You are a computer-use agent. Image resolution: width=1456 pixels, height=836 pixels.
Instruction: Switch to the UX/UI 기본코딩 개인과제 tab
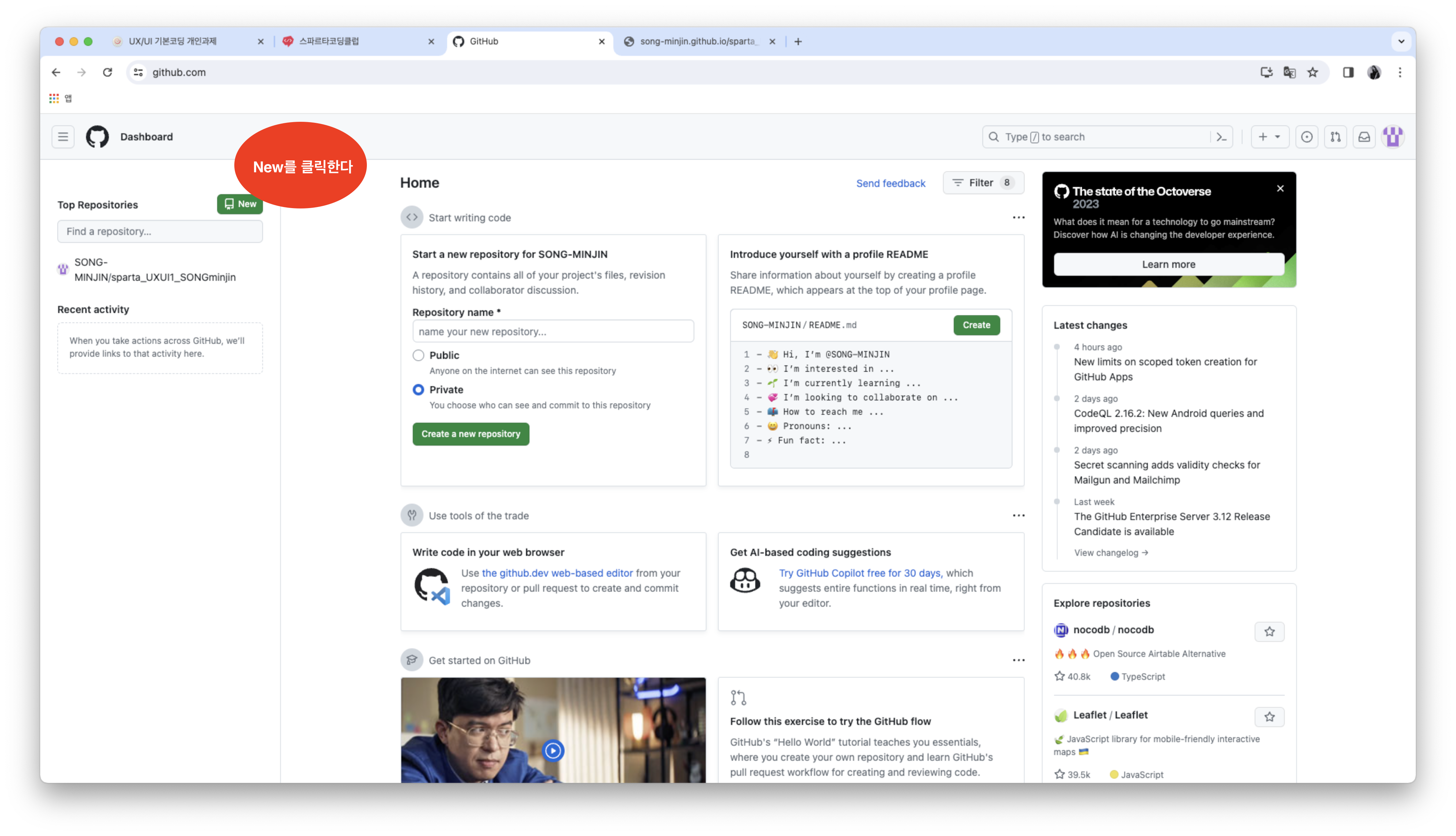point(172,41)
